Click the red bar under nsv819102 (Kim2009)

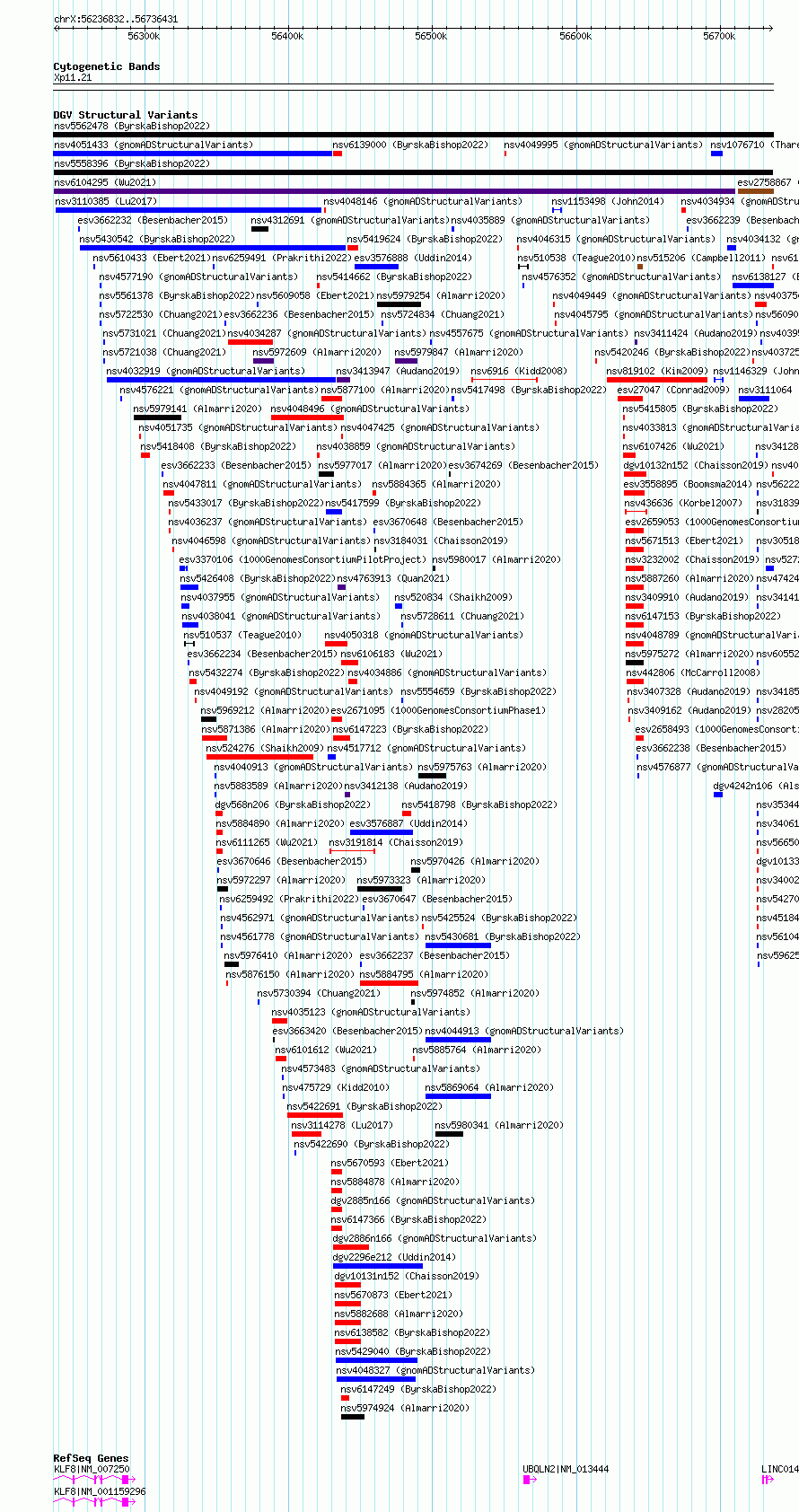tap(656, 380)
